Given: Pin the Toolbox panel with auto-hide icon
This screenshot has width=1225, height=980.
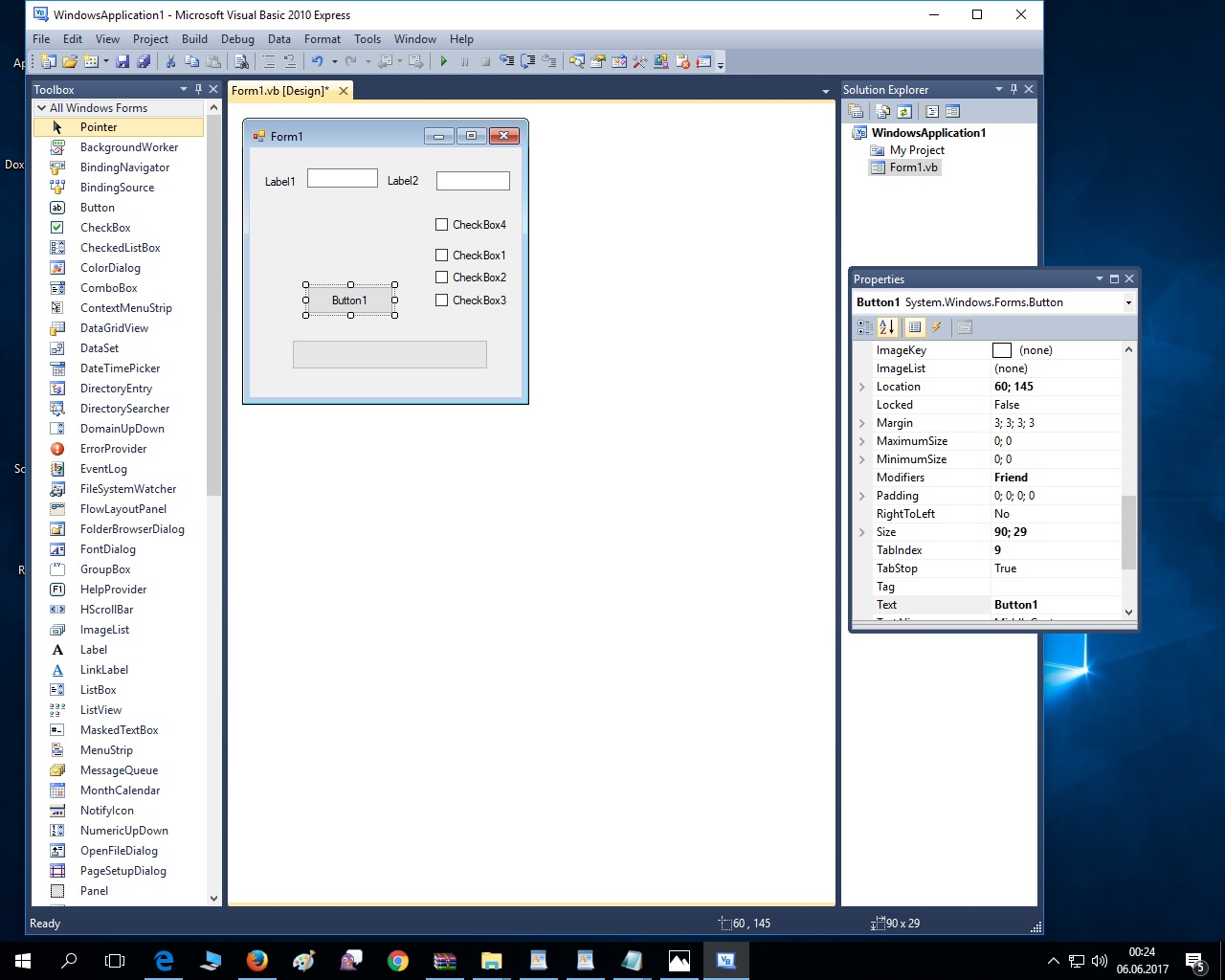Looking at the screenshot, I should pyautogui.click(x=198, y=89).
